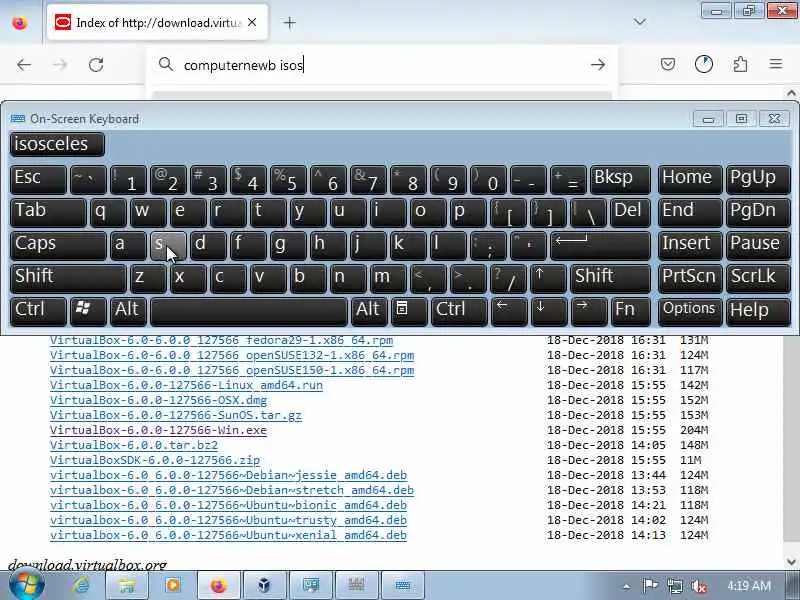Open VirtualBox-6.0.0-127566-OSX.dmg link
800x600 pixels.
158,400
